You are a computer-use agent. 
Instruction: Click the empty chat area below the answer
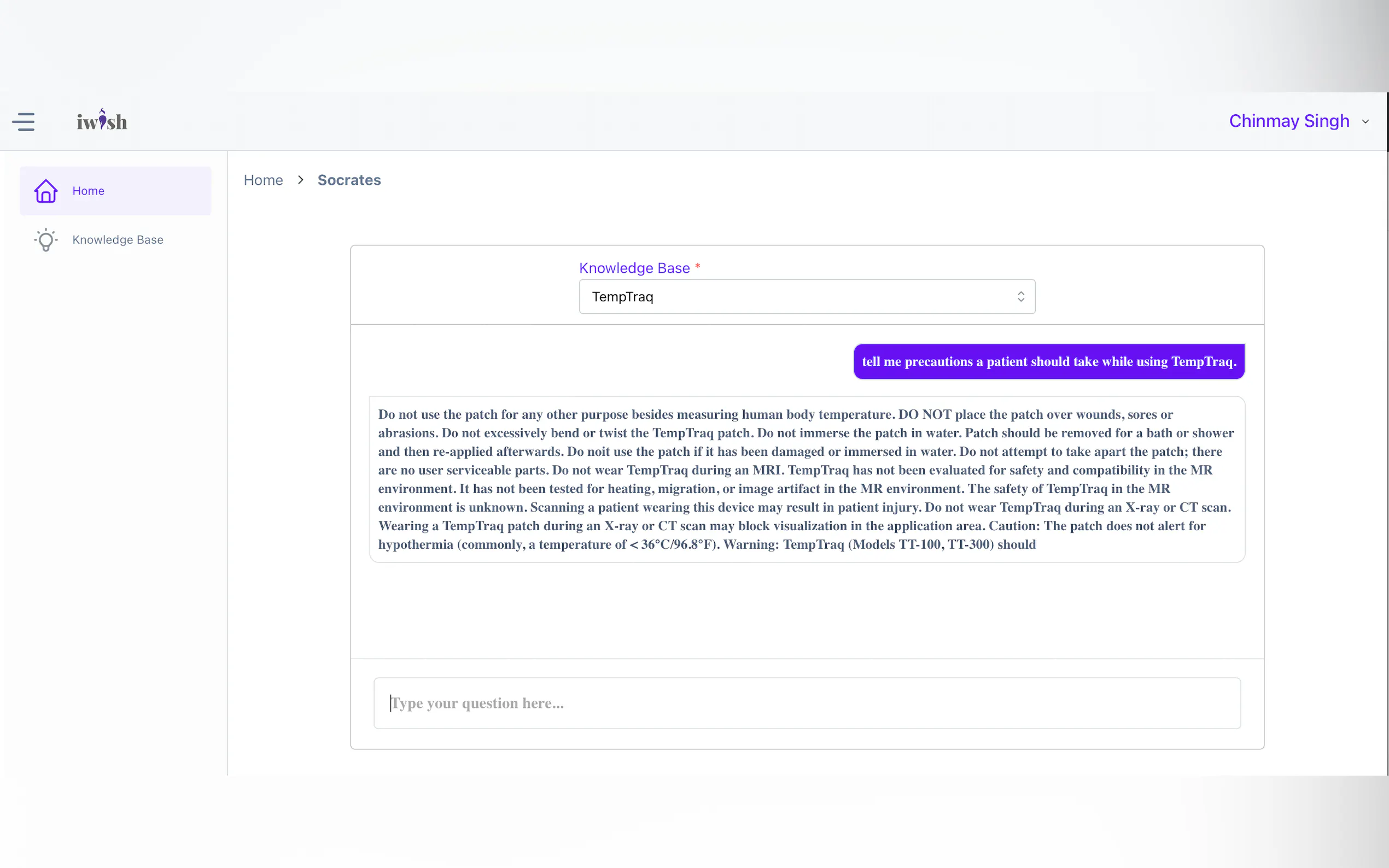806,612
